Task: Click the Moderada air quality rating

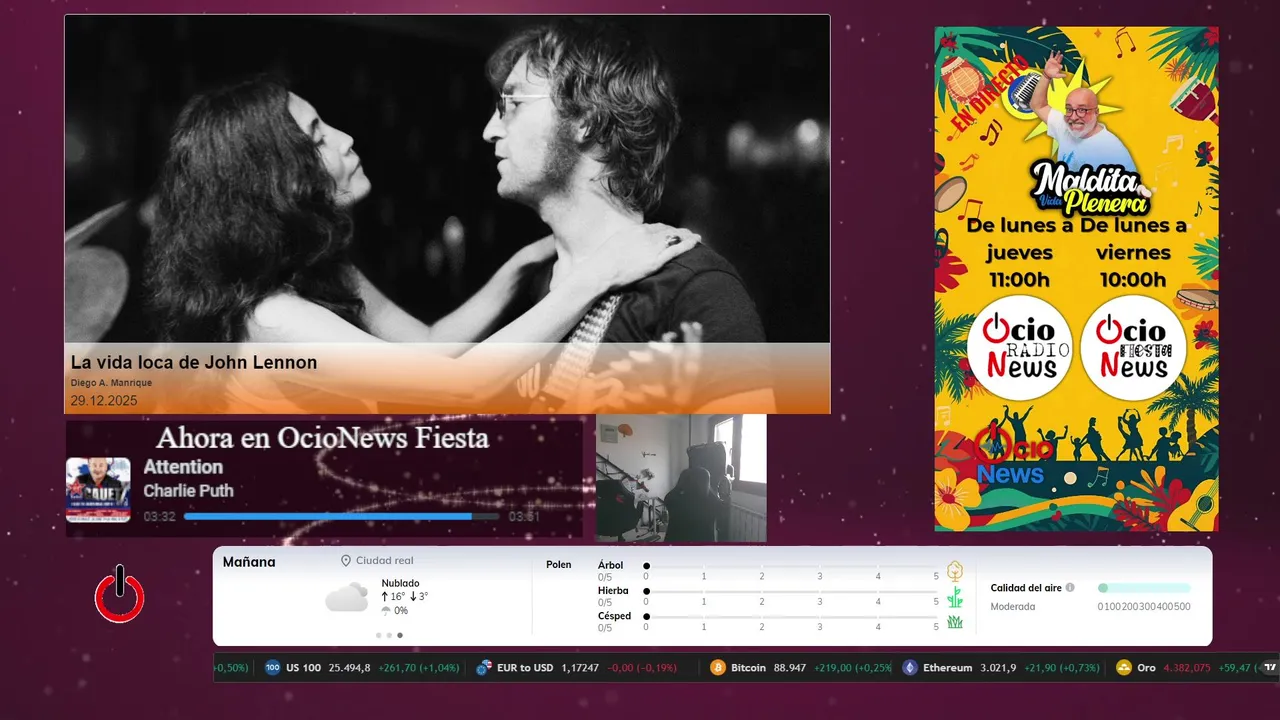Action: (x=1013, y=606)
